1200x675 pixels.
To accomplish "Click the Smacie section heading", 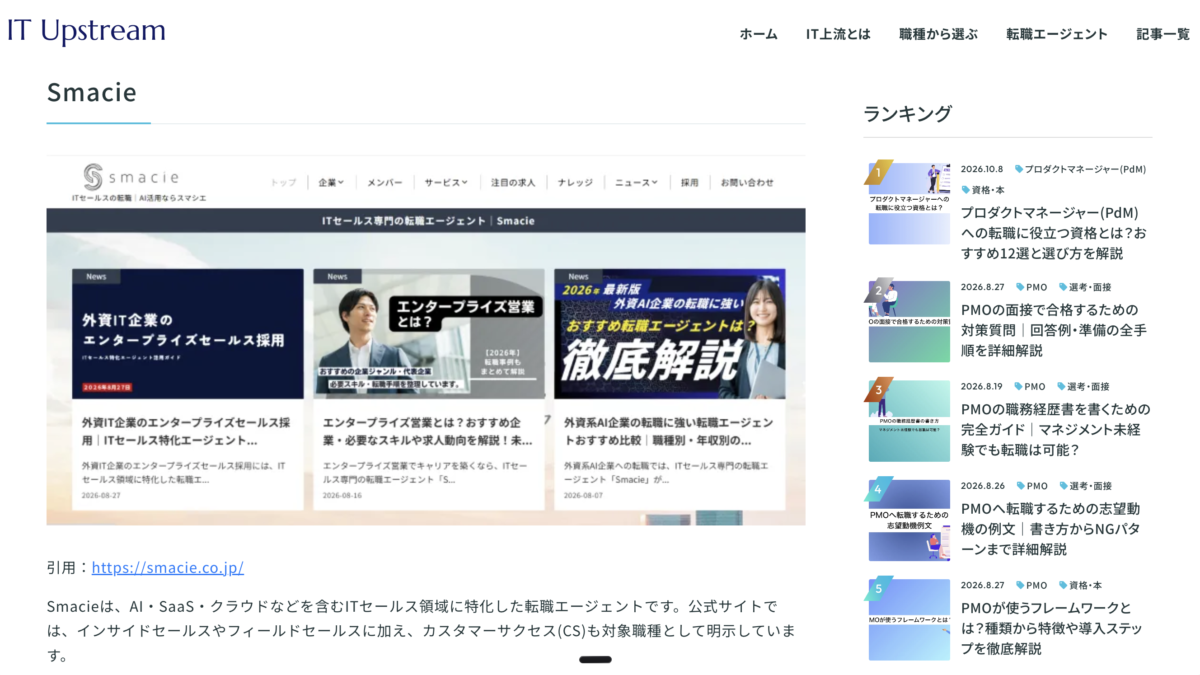I will (91, 92).
